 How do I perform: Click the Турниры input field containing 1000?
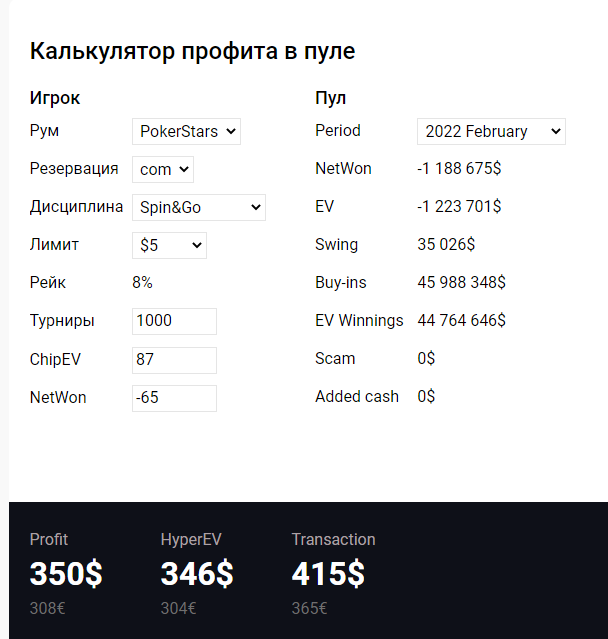tap(174, 321)
